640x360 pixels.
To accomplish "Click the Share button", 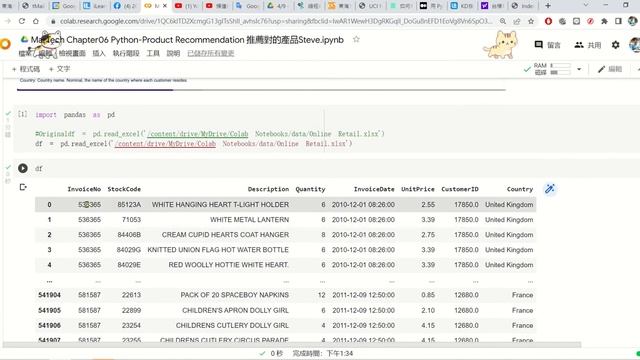I will coord(588,45).
